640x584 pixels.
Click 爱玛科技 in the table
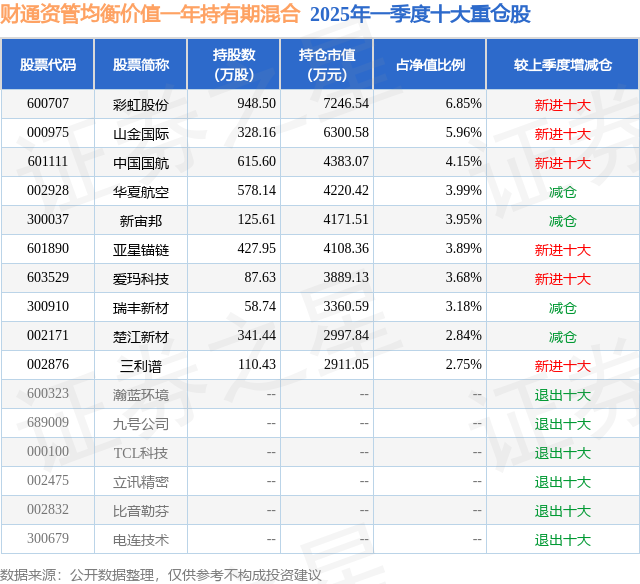coord(141,278)
